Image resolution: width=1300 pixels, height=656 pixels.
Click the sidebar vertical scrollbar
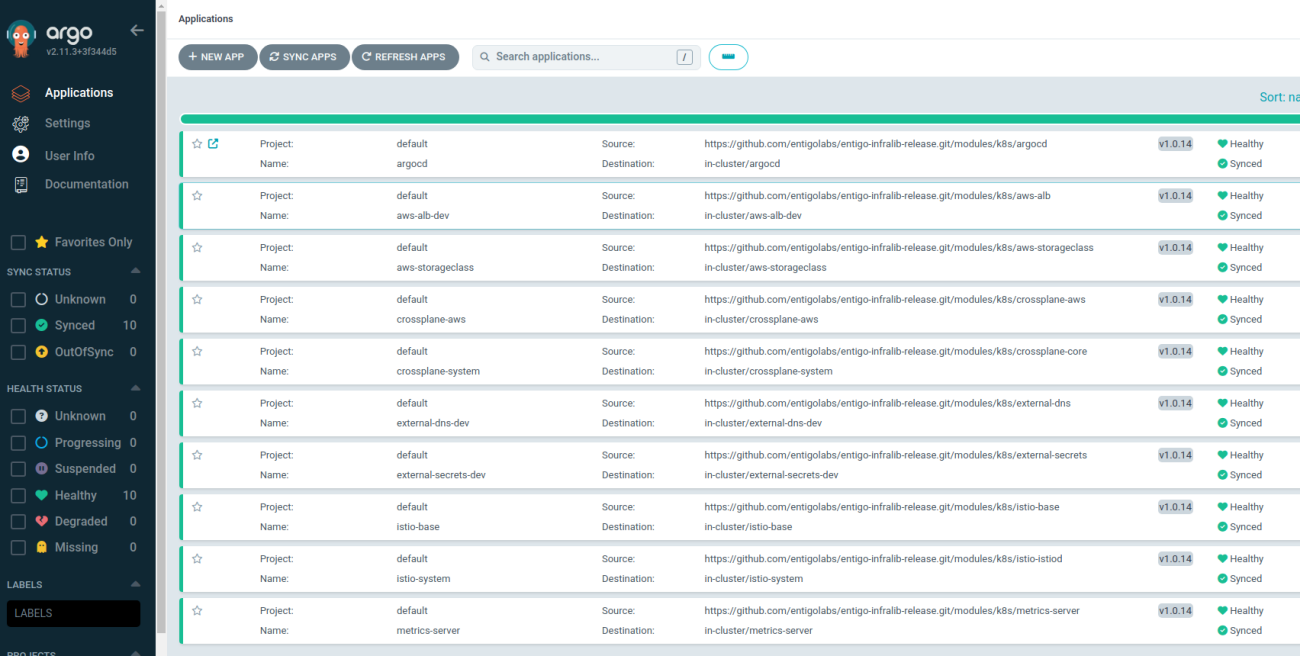pyautogui.click(x=160, y=320)
